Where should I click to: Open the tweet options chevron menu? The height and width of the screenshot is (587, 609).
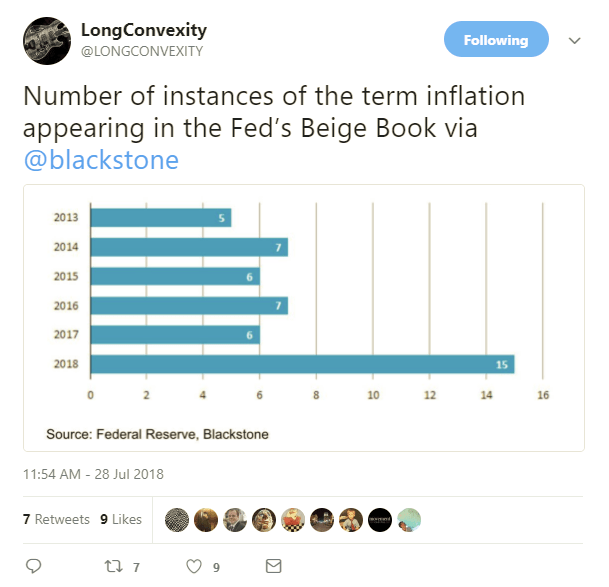coord(575,40)
